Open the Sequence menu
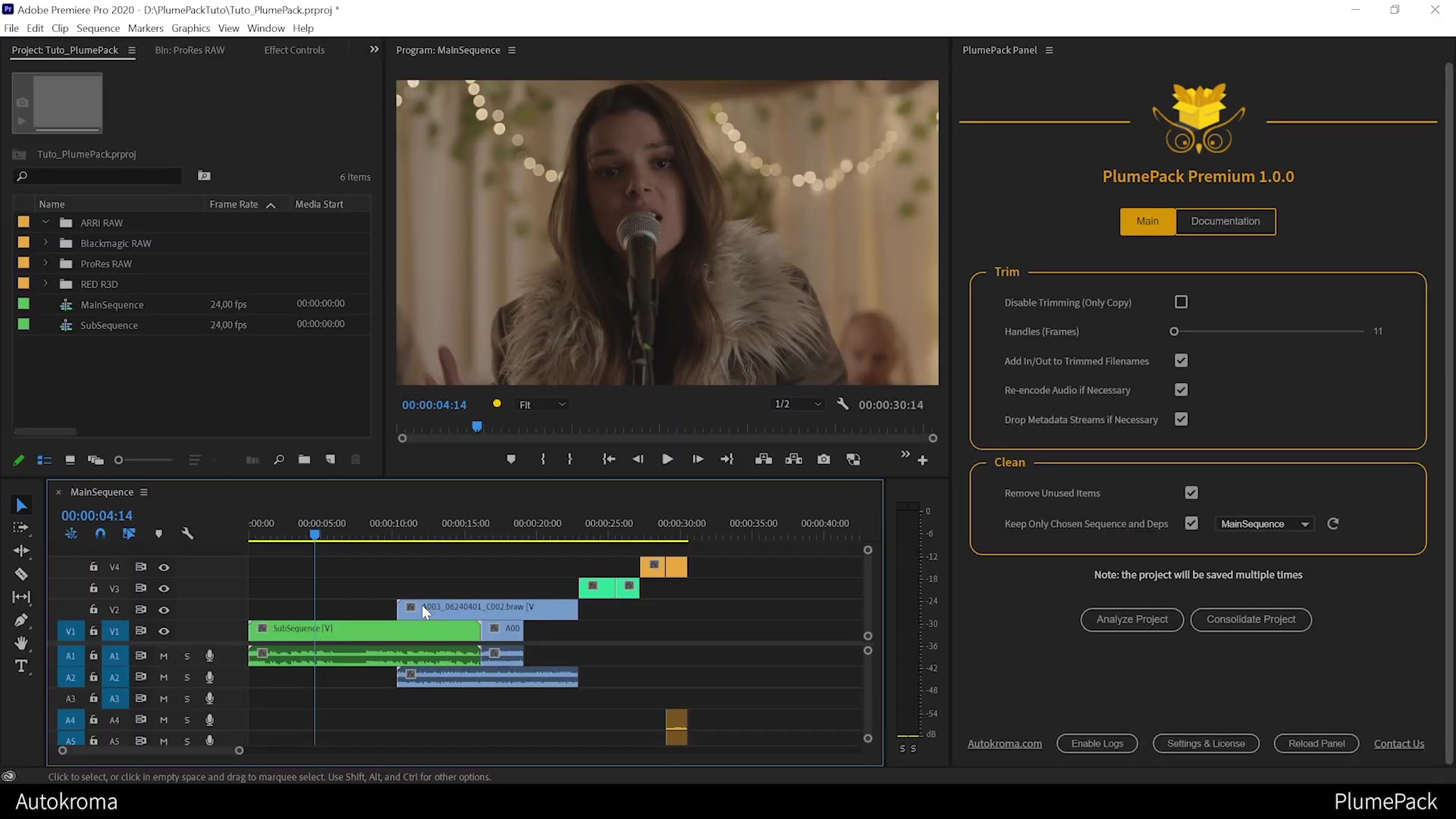The height and width of the screenshot is (819, 1456). coord(98,28)
